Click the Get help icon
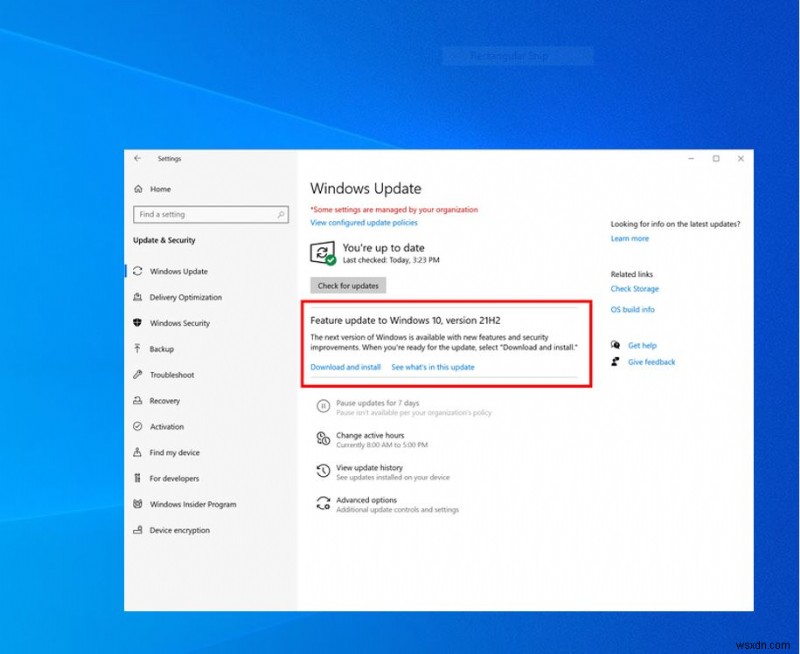Image resolution: width=800 pixels, height=654 pixels. [x=615, y=345]
